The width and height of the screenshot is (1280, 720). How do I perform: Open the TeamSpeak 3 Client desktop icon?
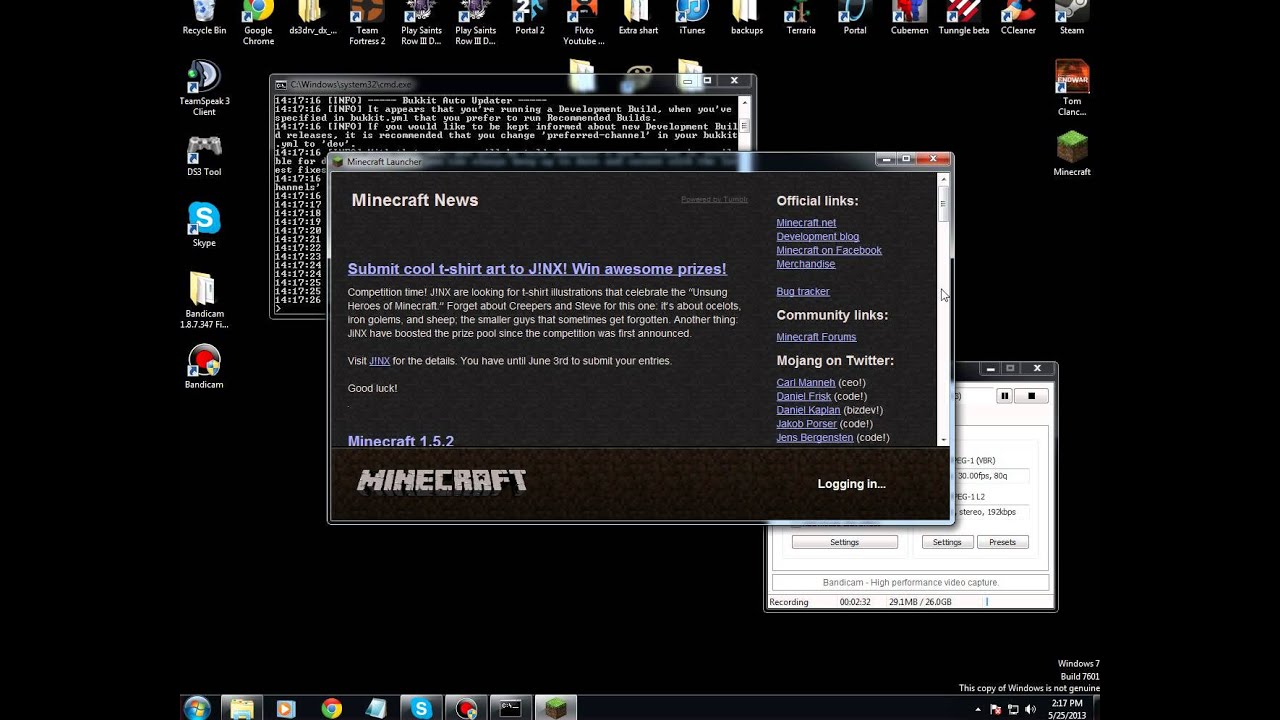(204, 87)
